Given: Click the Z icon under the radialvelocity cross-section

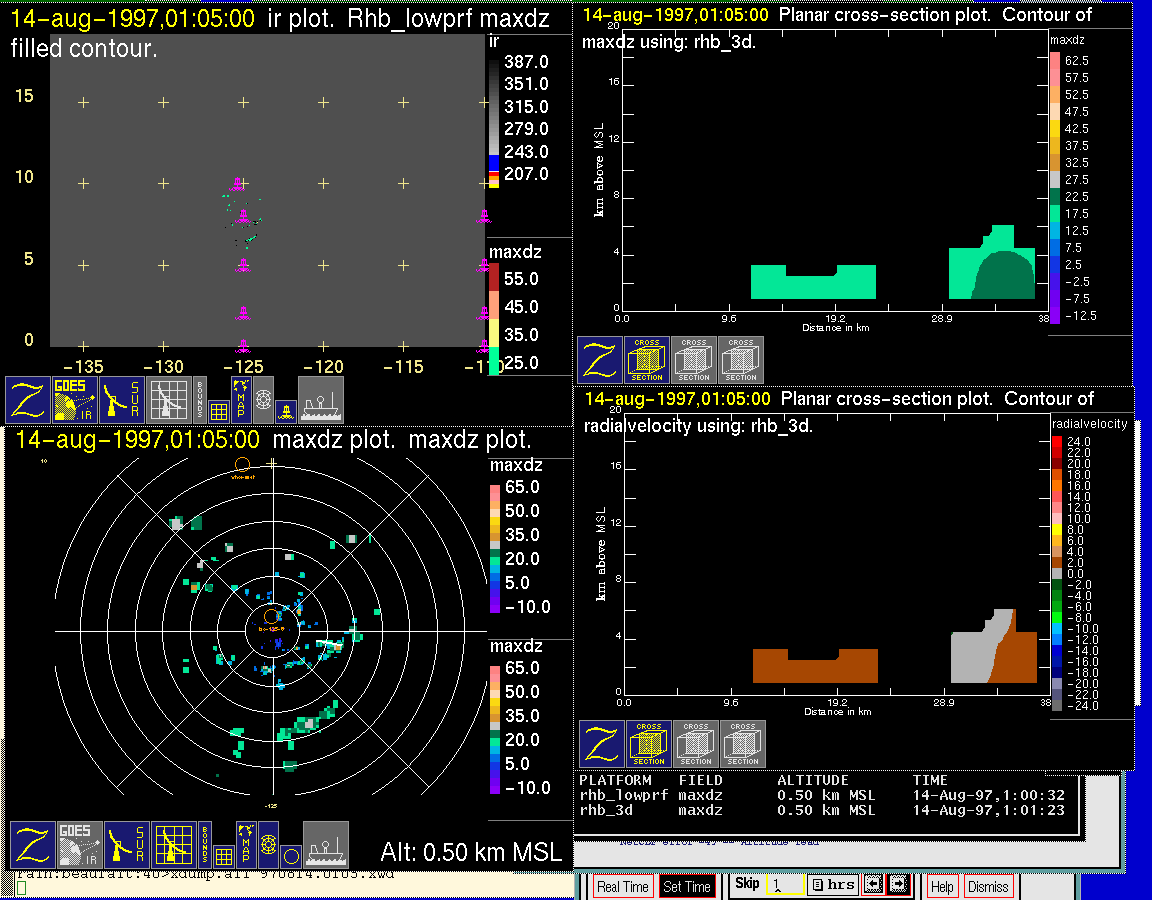Looking at the screenshot, I should click(602, 744).
